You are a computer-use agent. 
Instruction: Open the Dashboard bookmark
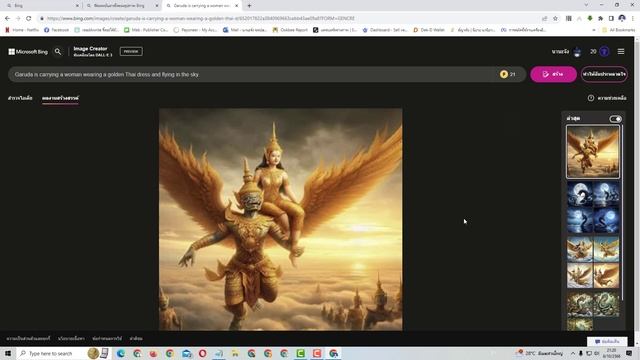click(385, 30)
